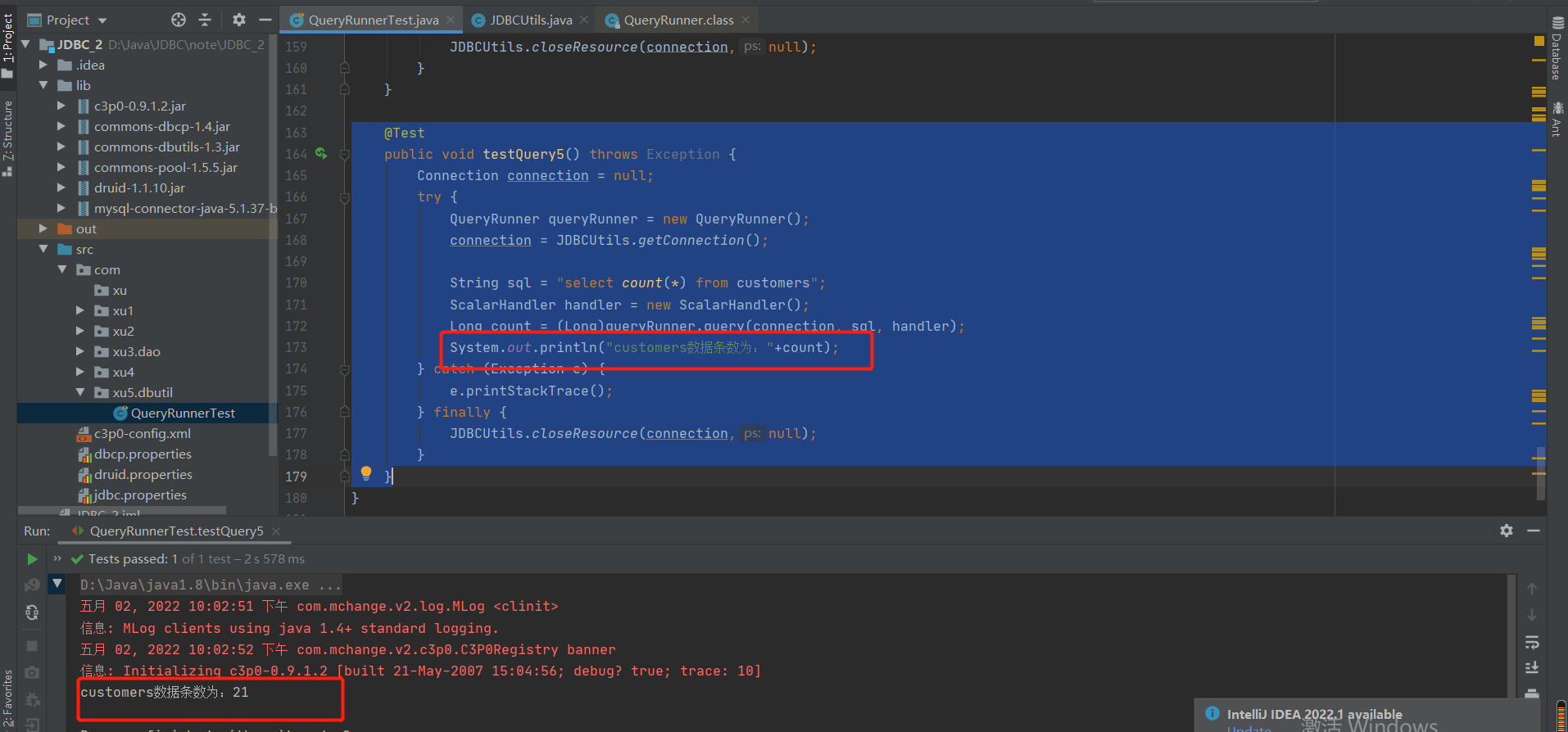Collapse console output triangle in run panel
1568x732 pixels.
point(57,584)
